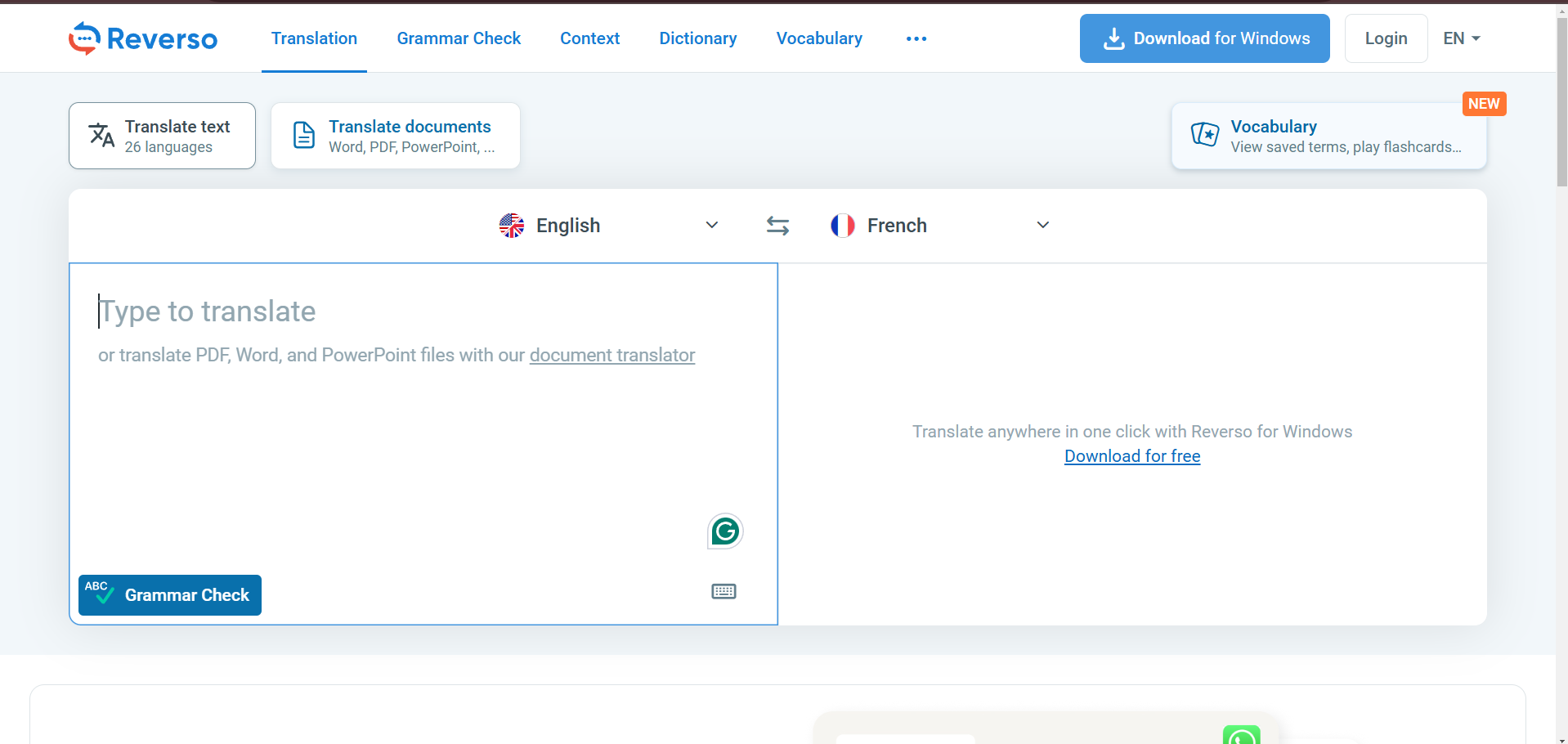Click the British flag next to English
The height and width of the screenshot is (744, 1568).
tap(511, 225)
